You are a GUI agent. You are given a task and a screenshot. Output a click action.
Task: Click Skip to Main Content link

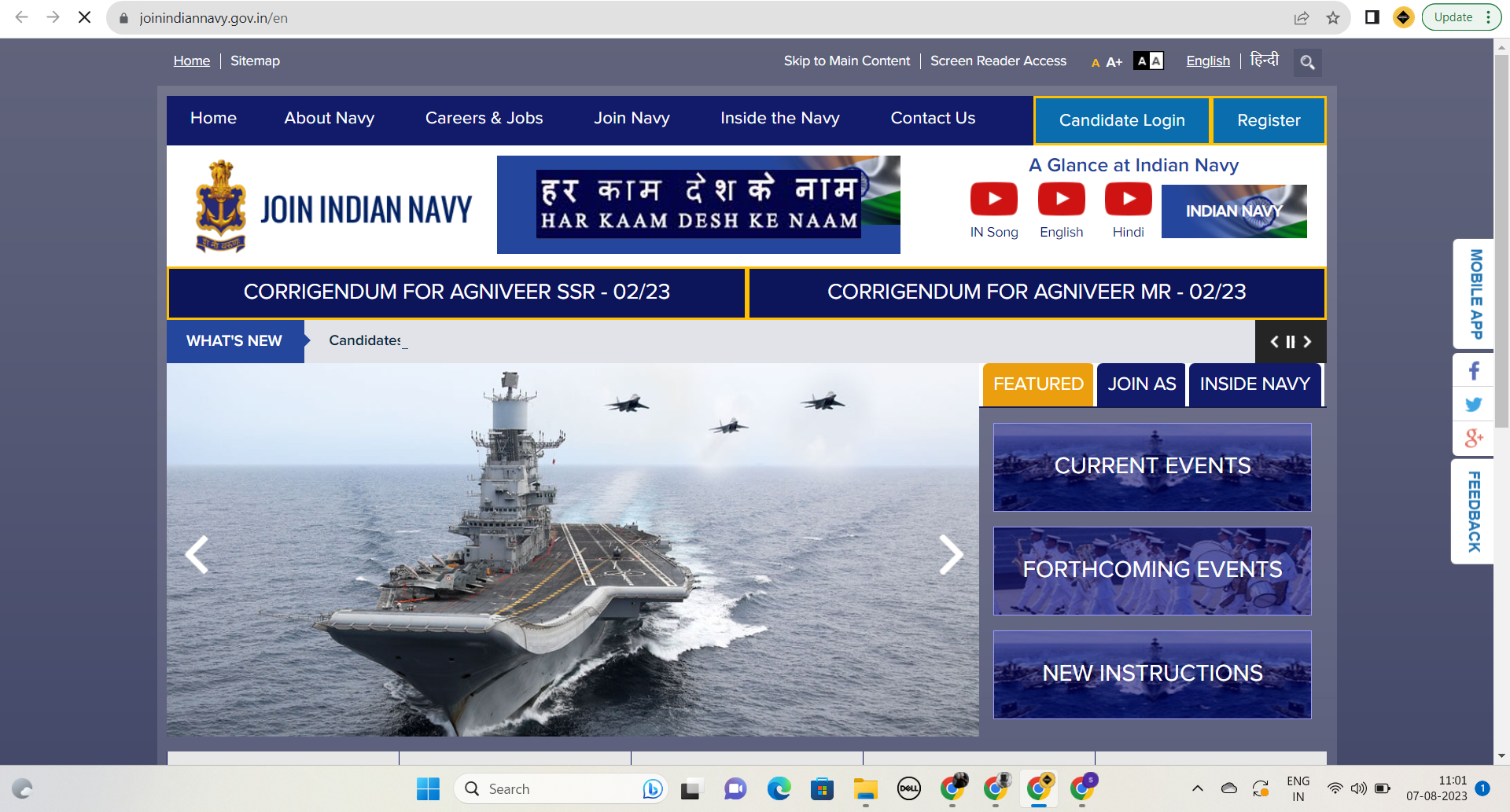(x=847, y=61)
